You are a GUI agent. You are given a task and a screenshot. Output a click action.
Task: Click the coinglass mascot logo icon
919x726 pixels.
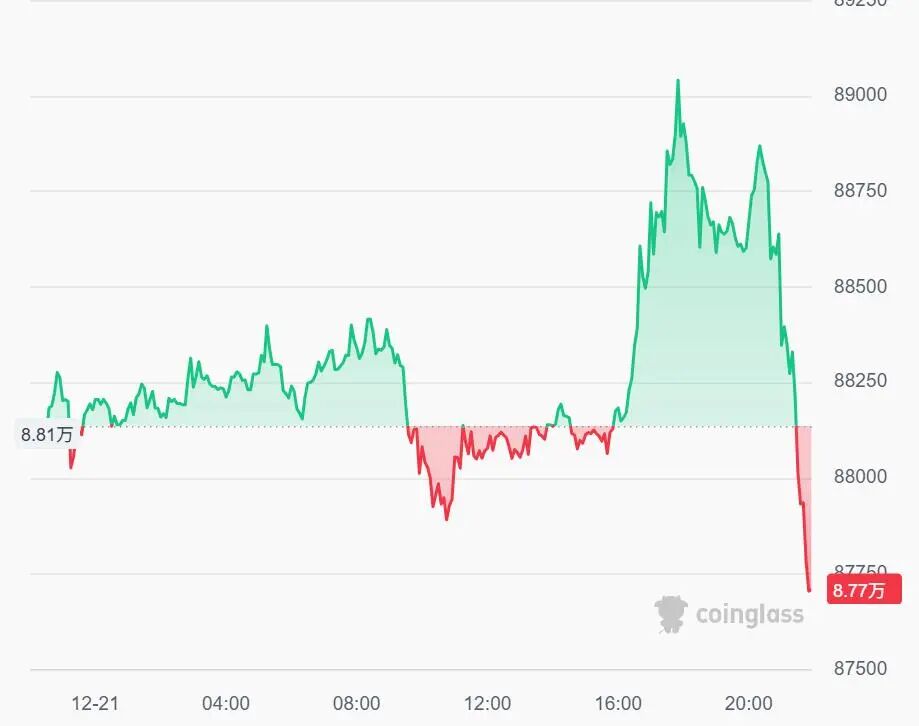tap(671, 614)
